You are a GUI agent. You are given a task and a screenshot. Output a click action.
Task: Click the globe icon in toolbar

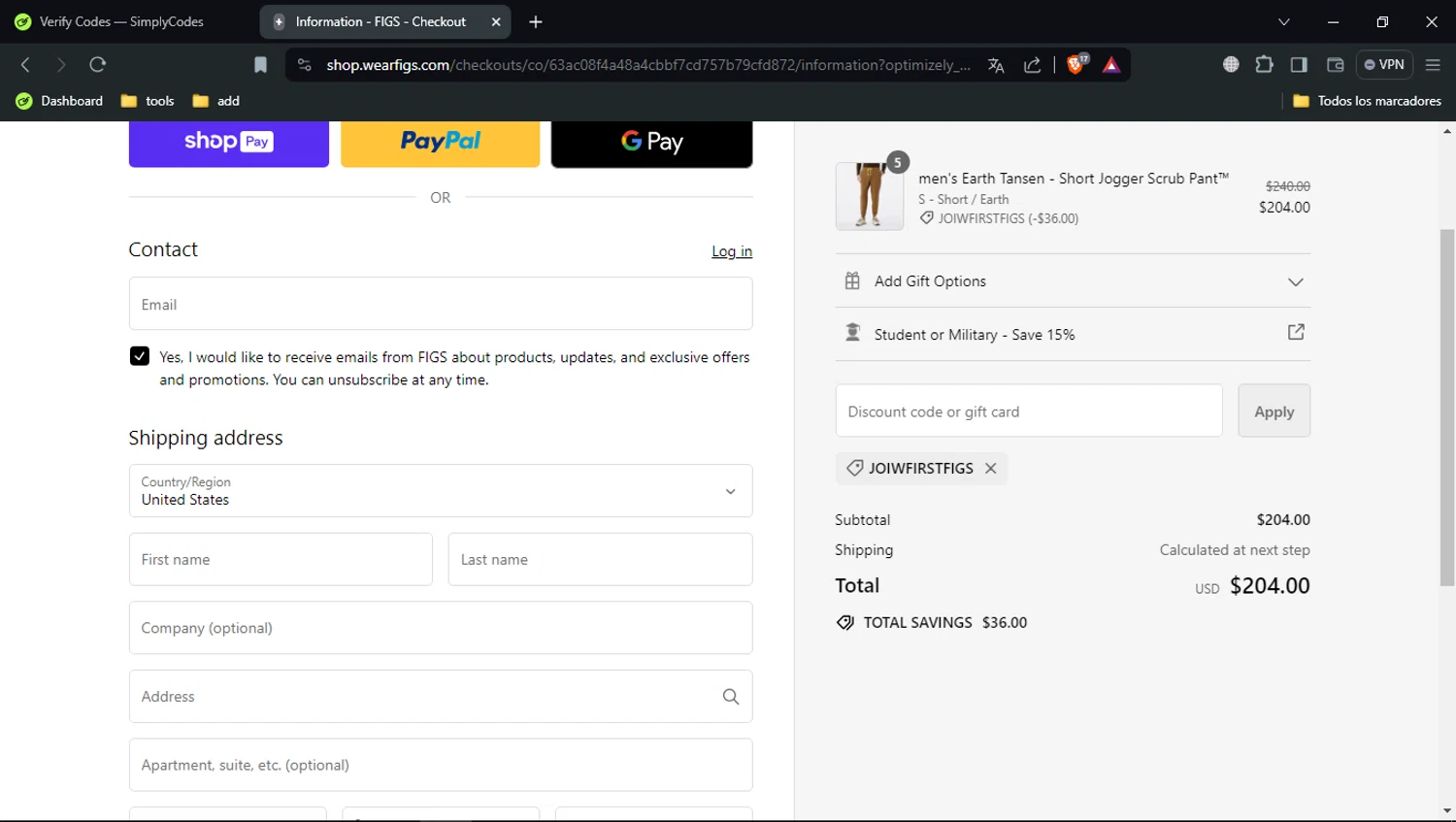1231,65
